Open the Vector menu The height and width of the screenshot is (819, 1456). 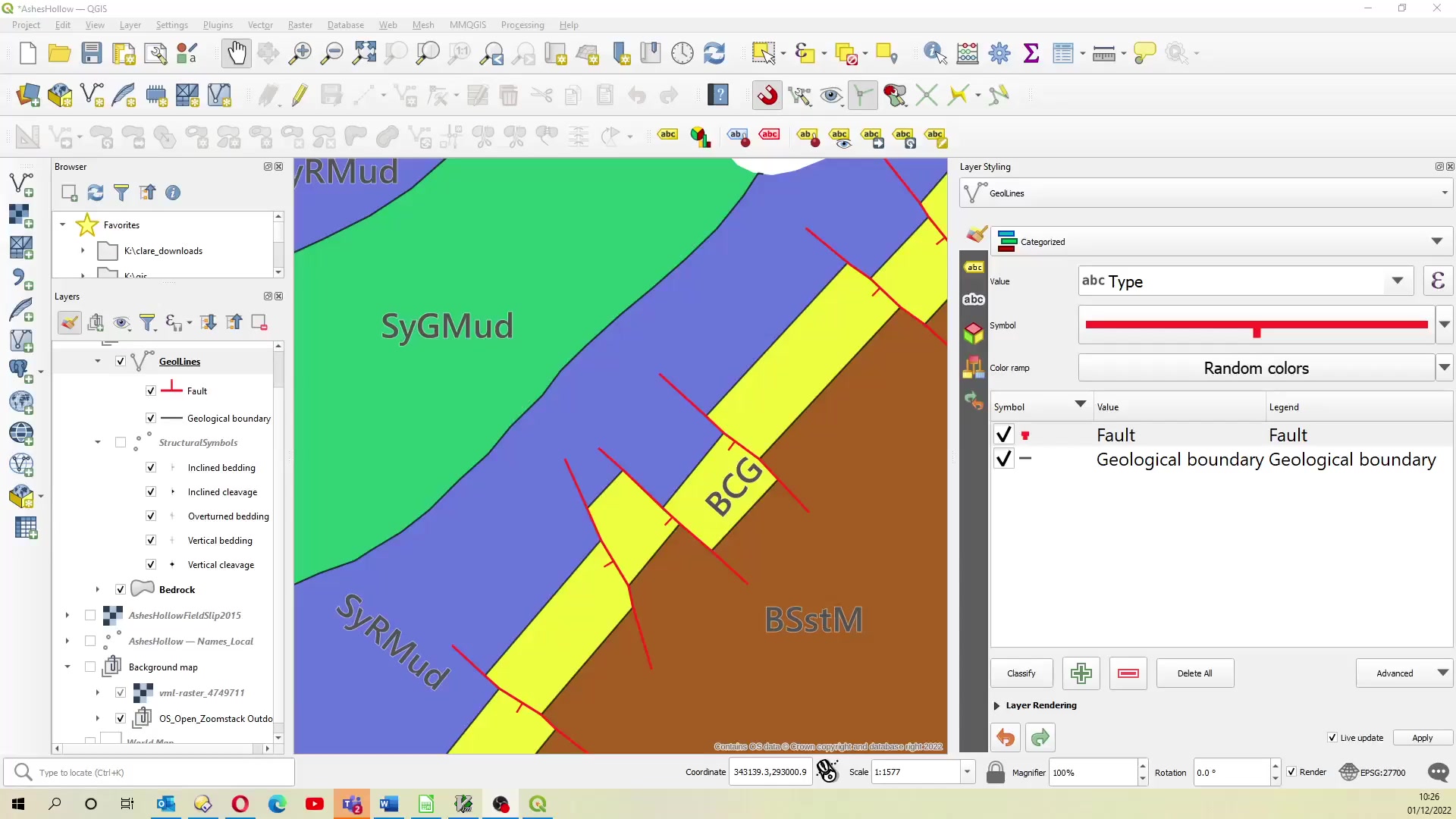(x=260, y=24)
